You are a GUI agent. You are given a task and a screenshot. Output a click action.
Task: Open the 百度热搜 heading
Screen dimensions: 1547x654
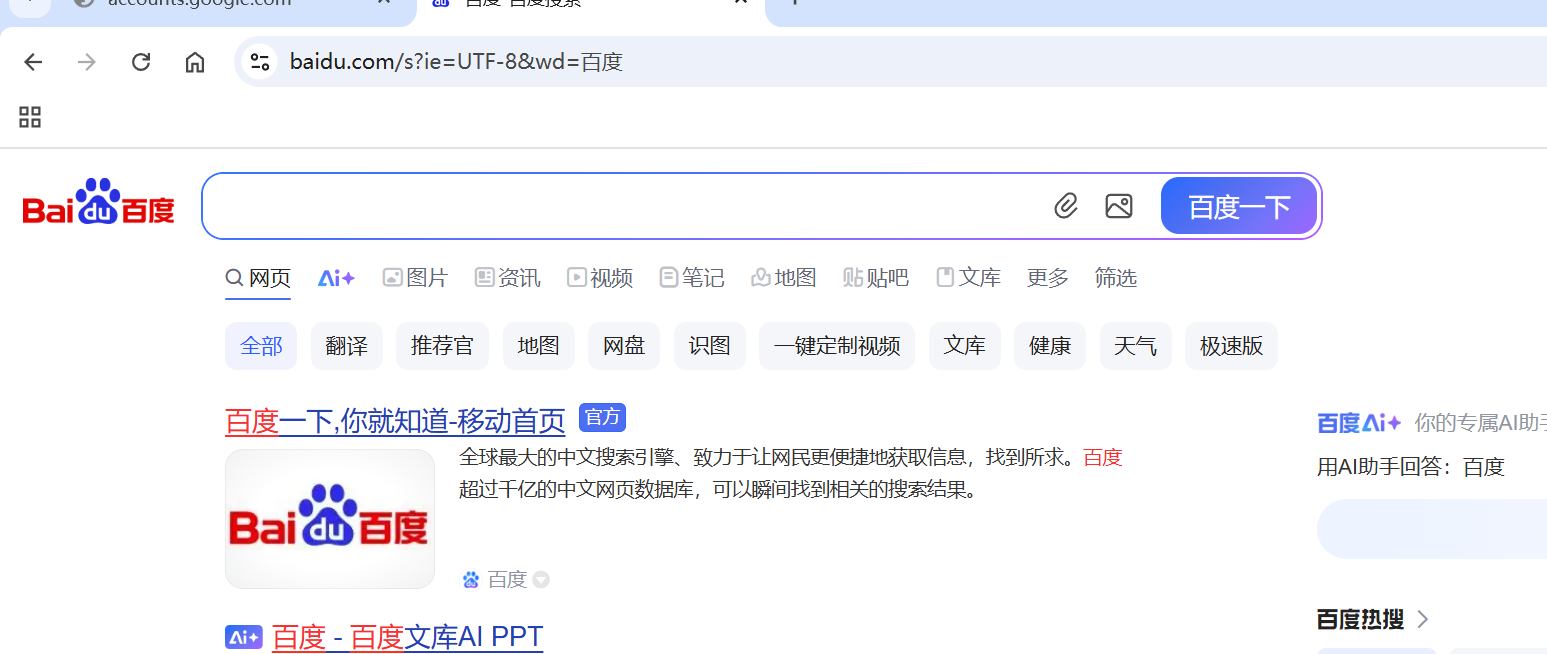coord(1360,619)
